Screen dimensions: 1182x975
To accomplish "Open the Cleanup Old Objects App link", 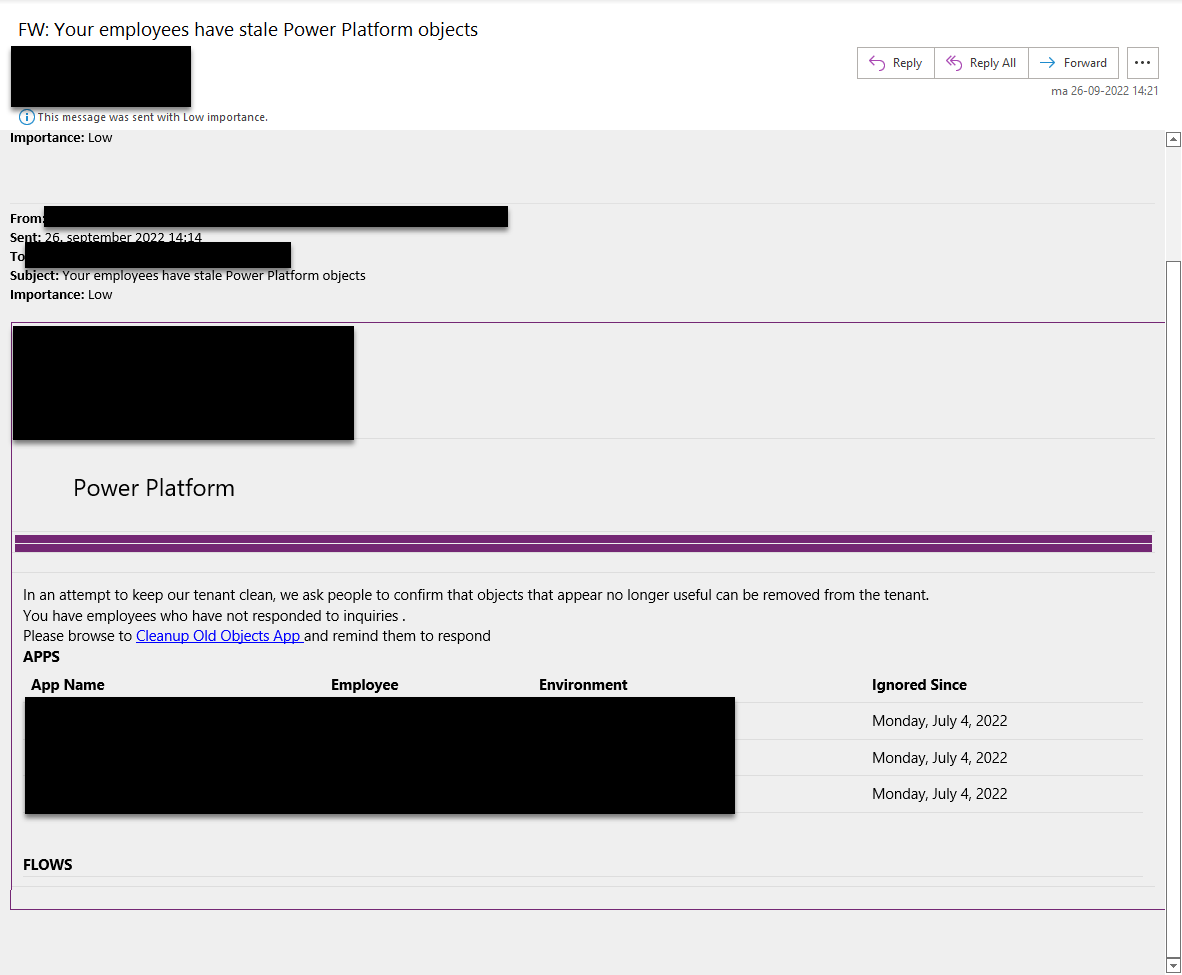I will [219, 635].
